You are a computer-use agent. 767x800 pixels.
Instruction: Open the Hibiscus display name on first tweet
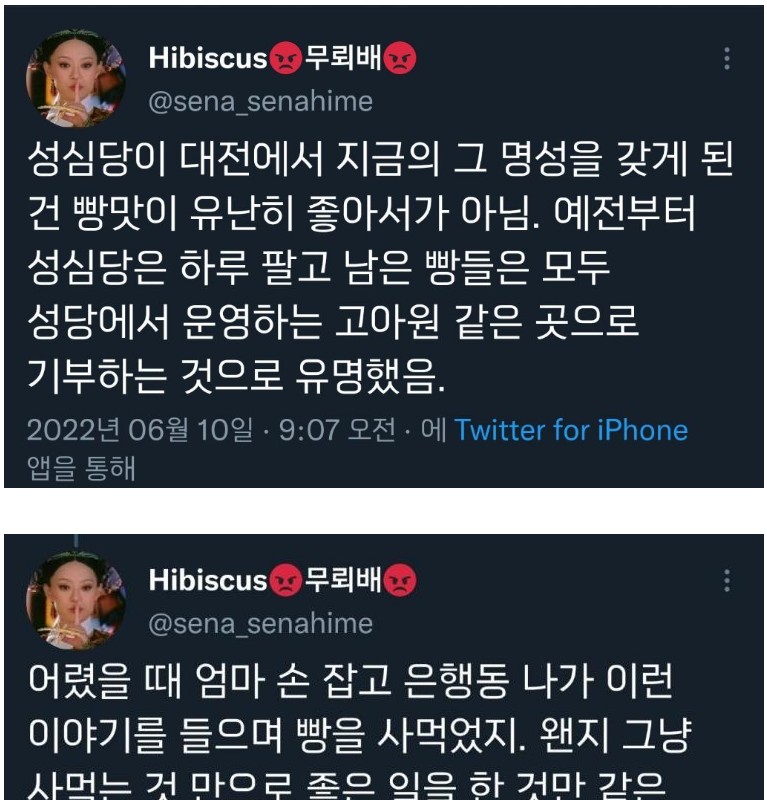(x=208, y=58)
